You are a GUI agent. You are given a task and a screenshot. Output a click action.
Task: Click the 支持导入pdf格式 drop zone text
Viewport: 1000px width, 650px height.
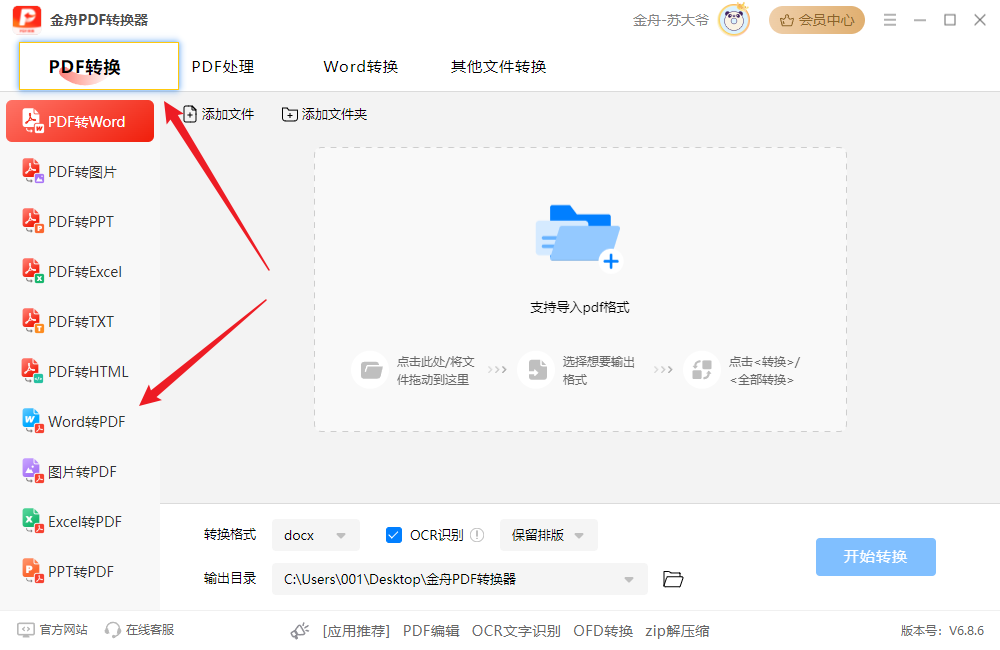(x=580, y=307)
